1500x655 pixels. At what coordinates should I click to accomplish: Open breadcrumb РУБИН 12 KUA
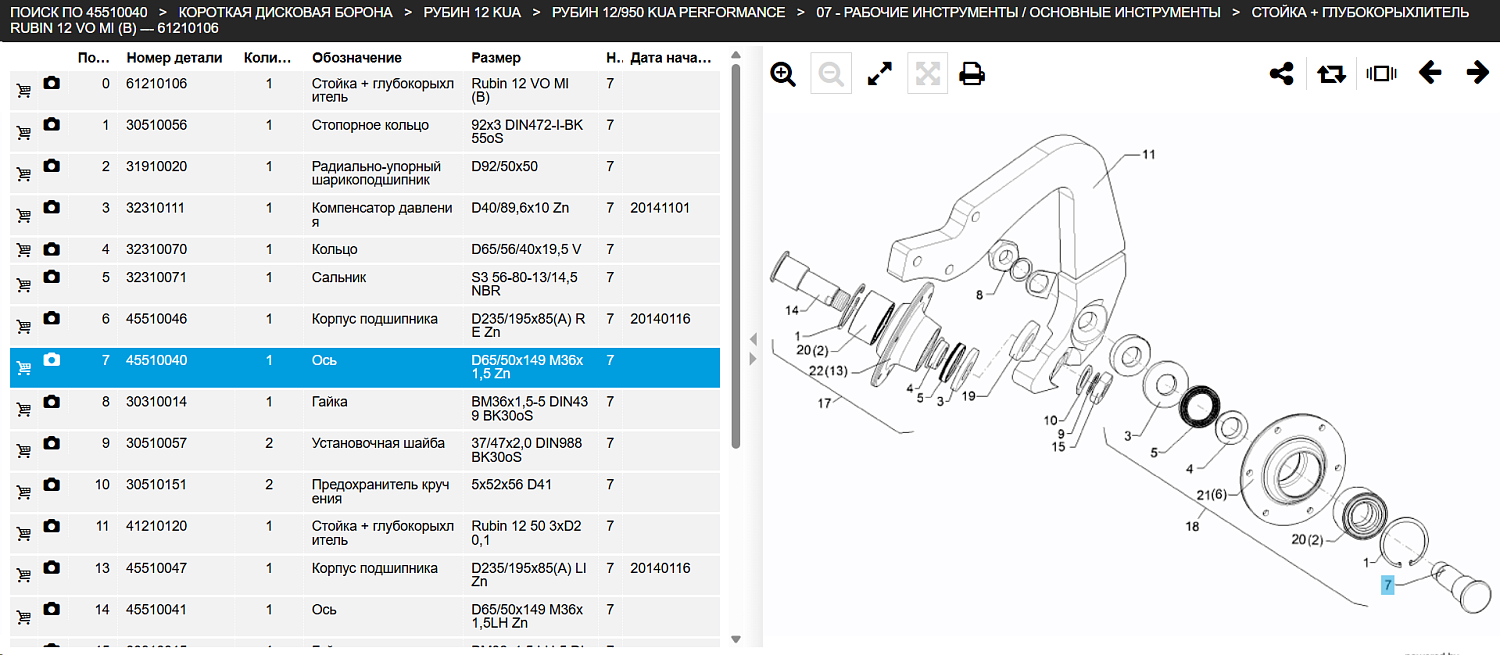click(473, 12)
